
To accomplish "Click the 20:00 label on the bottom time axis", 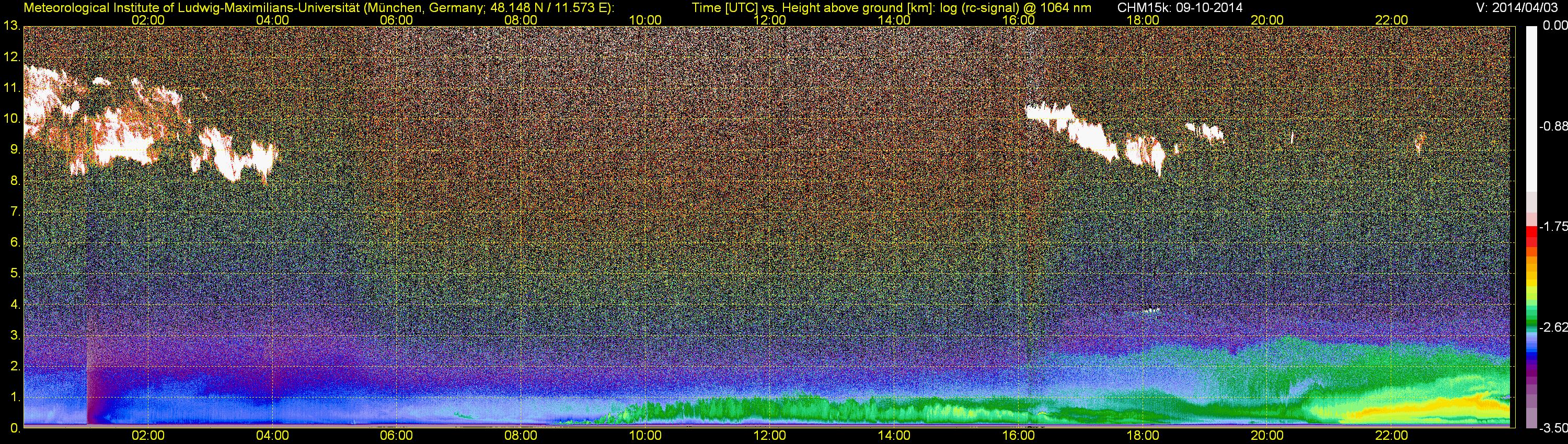I will (x=1267, y=436).
